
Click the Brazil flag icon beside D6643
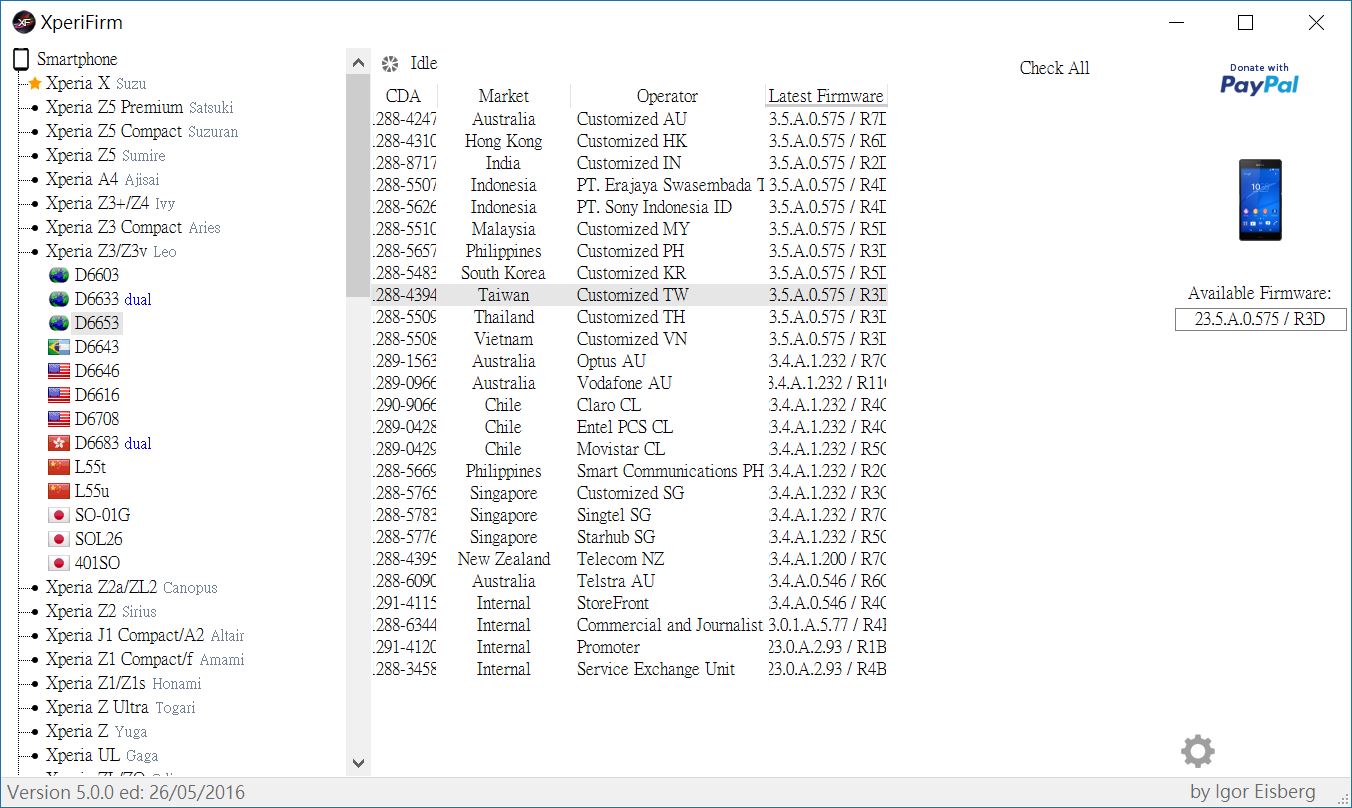point(59,347)
